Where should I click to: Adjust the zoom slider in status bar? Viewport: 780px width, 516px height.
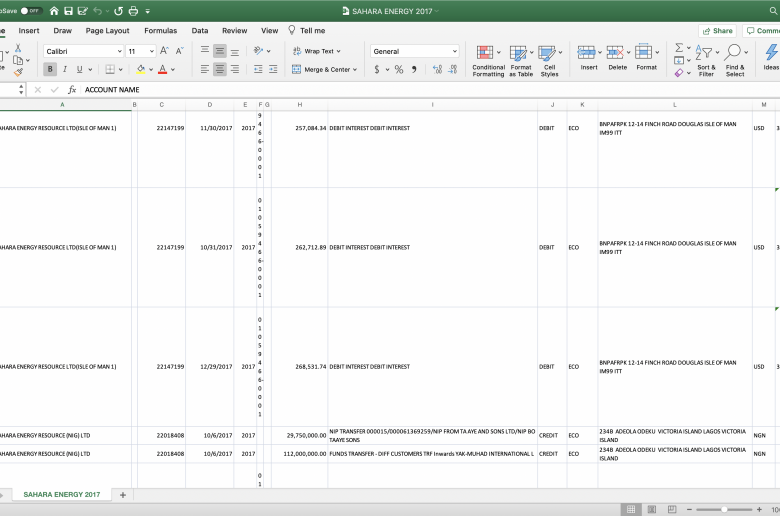pyautogui.click(x=724, y=509)
